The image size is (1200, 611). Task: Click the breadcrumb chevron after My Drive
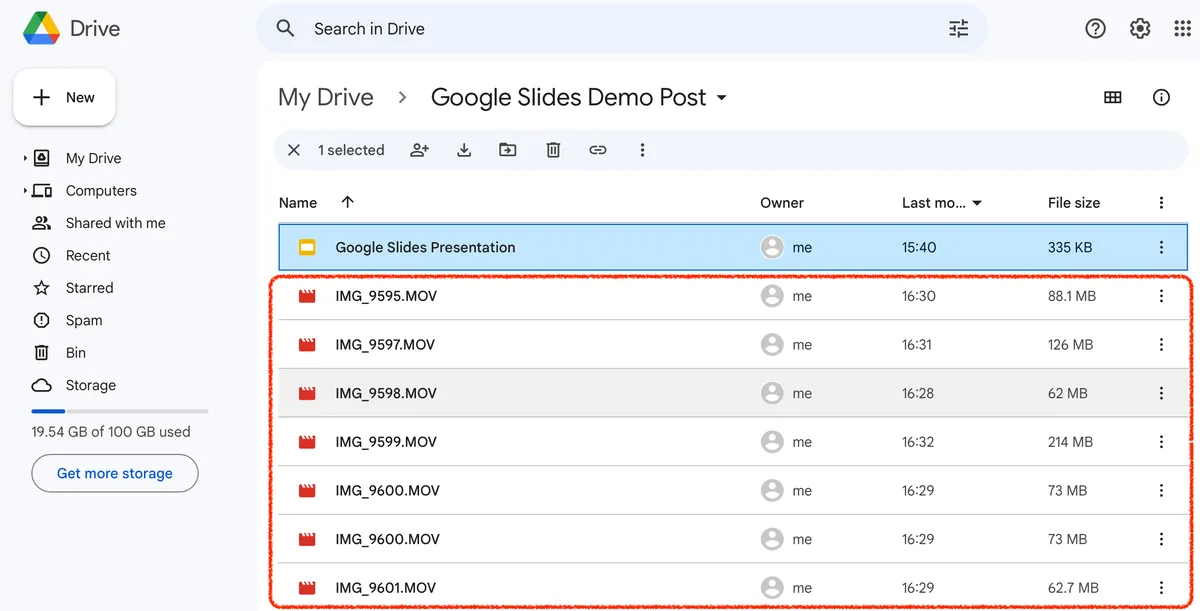coord(402,97)
